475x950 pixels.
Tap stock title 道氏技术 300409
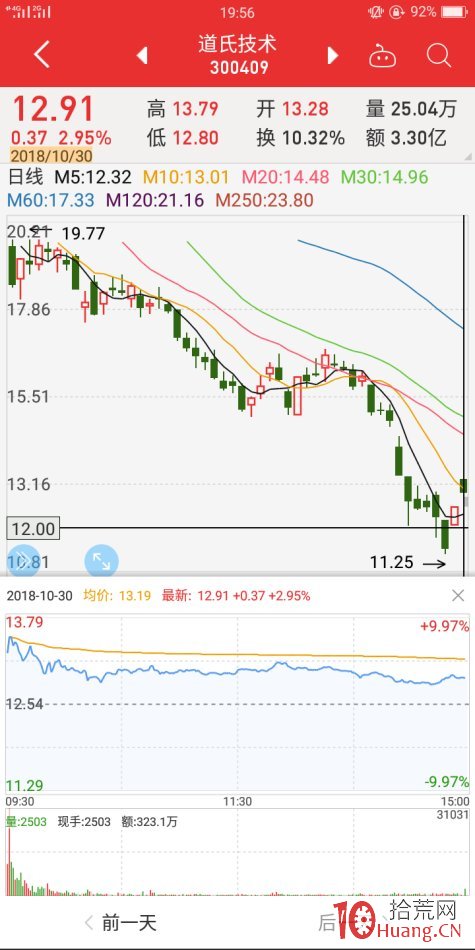238,55
